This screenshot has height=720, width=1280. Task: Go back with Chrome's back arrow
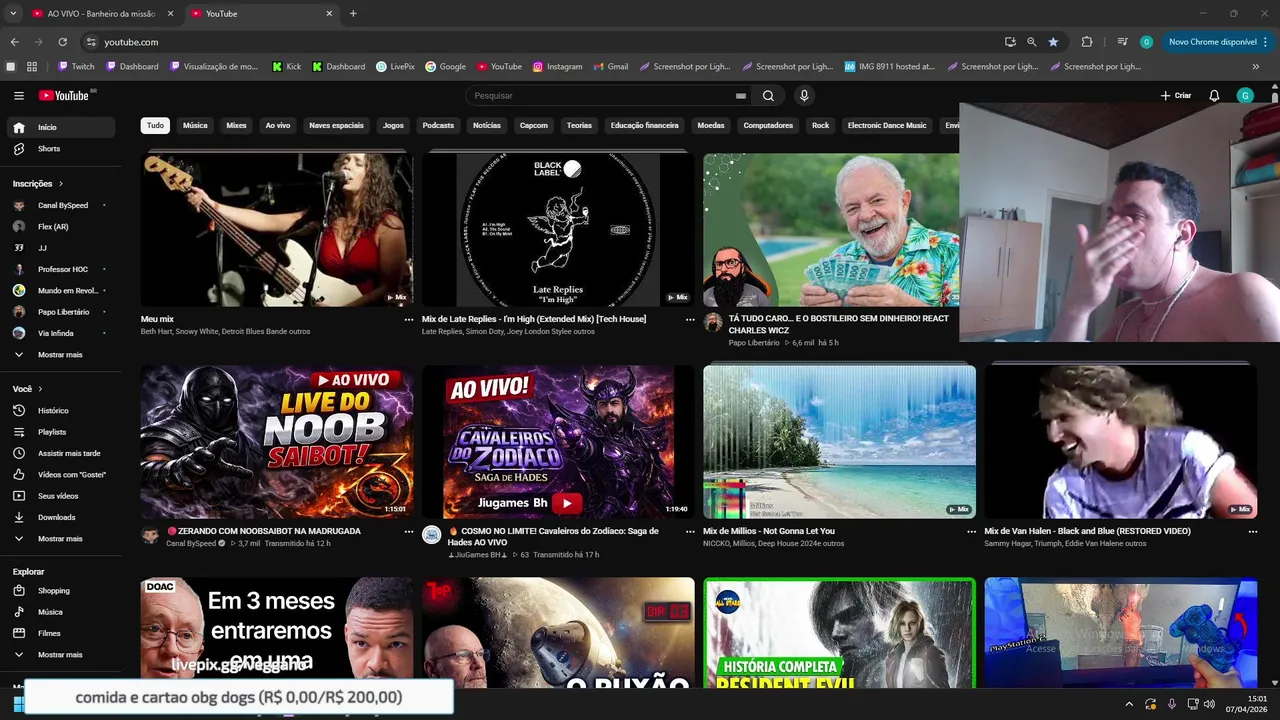tap(14, 42)
